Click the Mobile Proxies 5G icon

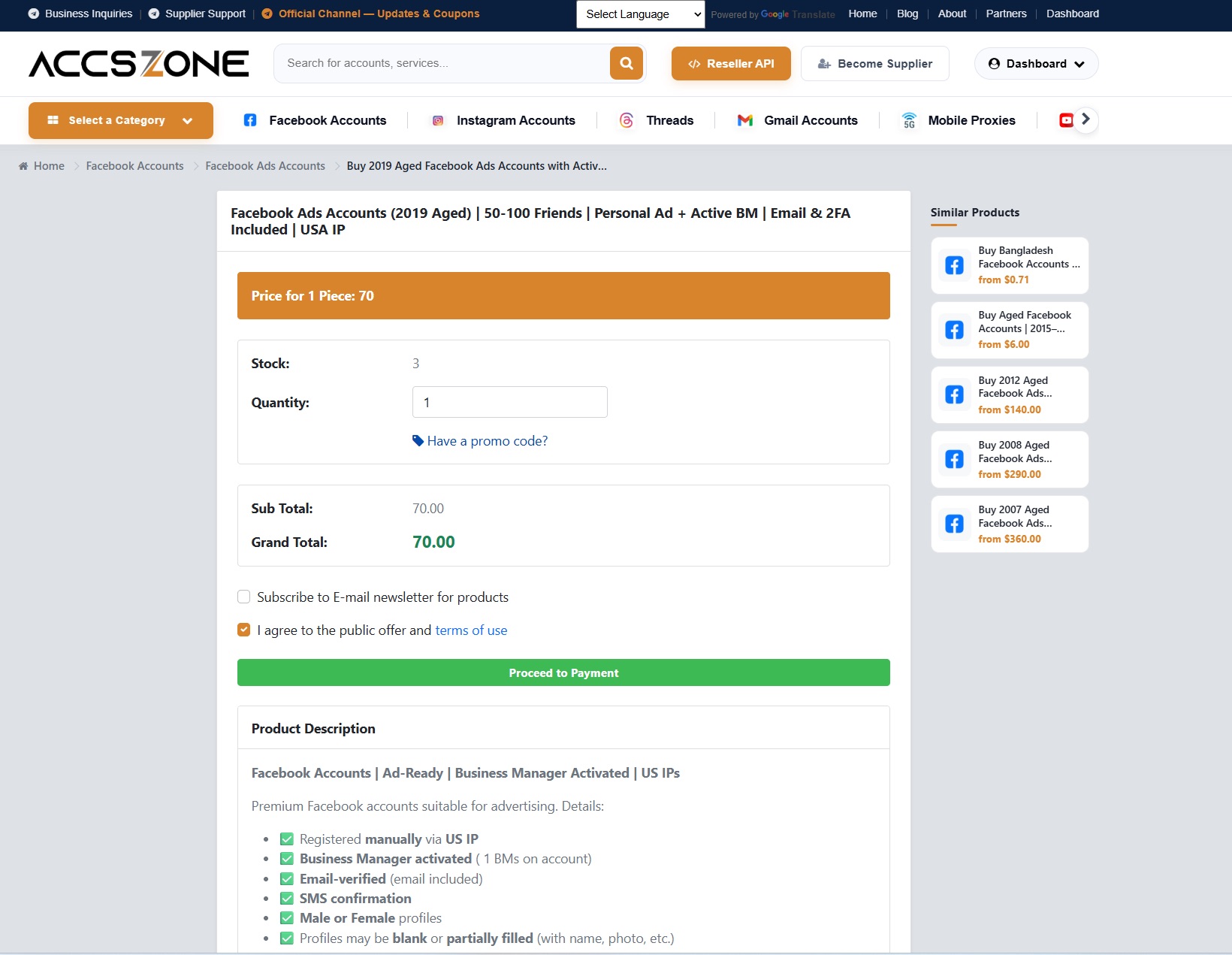[909, 120]
